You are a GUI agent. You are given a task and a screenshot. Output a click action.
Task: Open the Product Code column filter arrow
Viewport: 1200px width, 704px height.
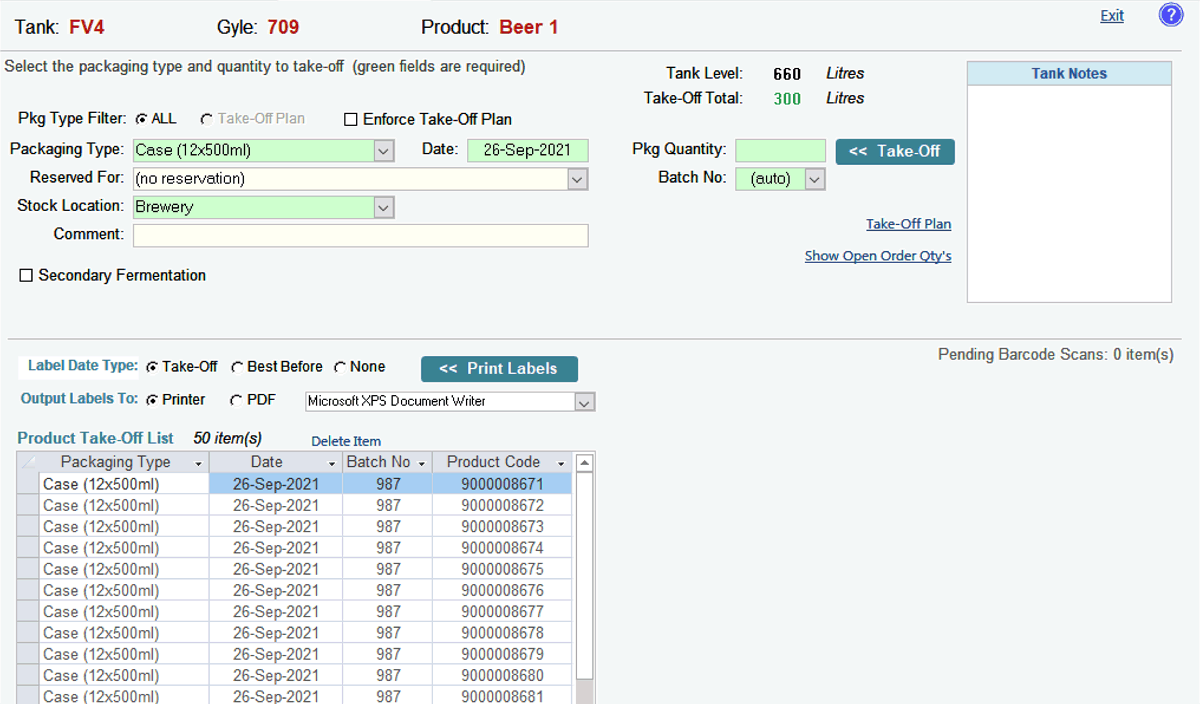tap(561, 463)
